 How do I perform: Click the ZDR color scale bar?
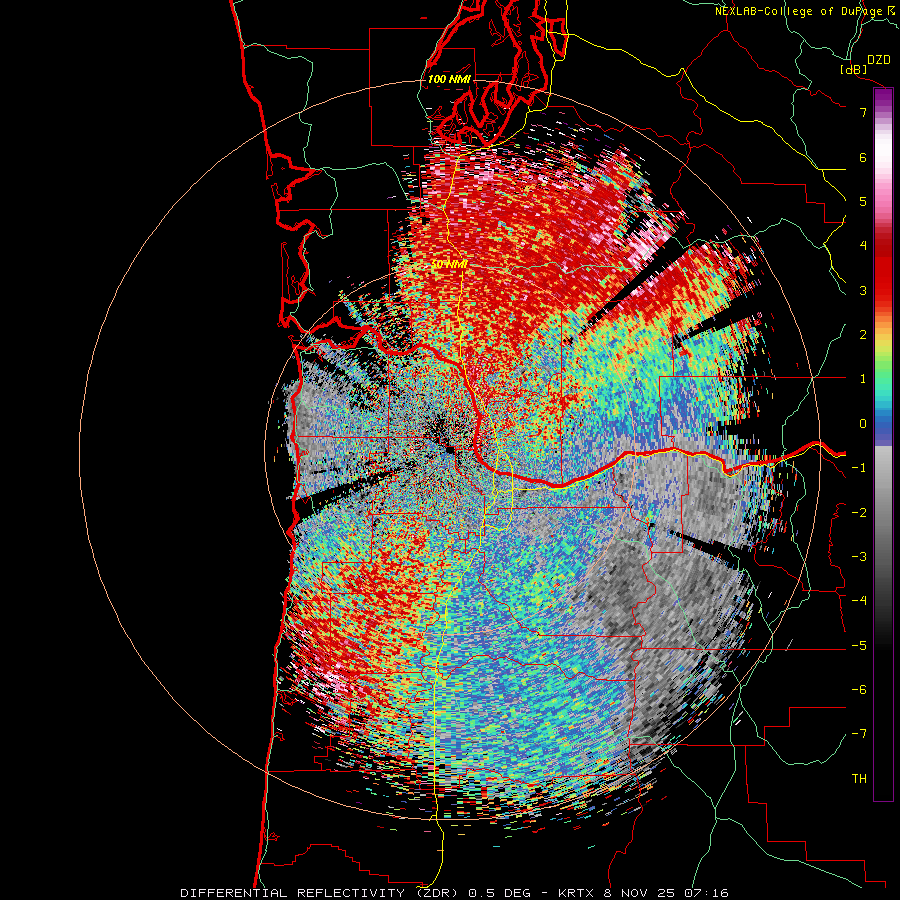(883, 444)
